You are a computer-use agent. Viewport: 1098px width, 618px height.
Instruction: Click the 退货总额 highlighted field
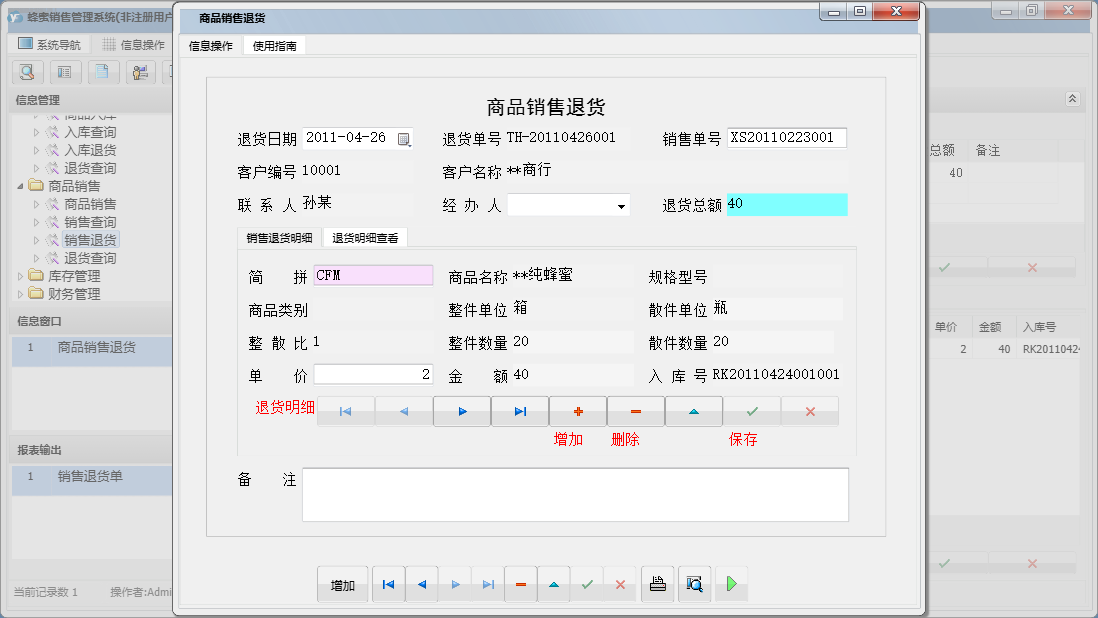click(787, 204)
